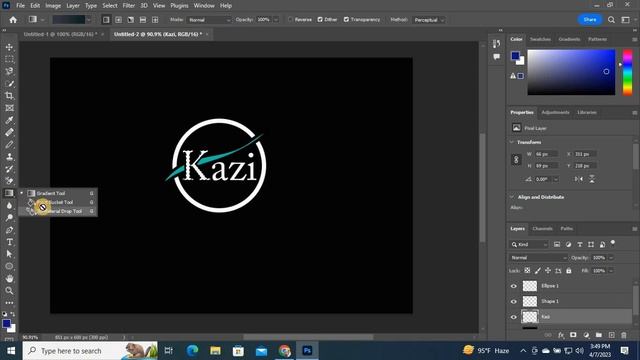
Task: Collapse the Transform section
Action: [512, 142]
